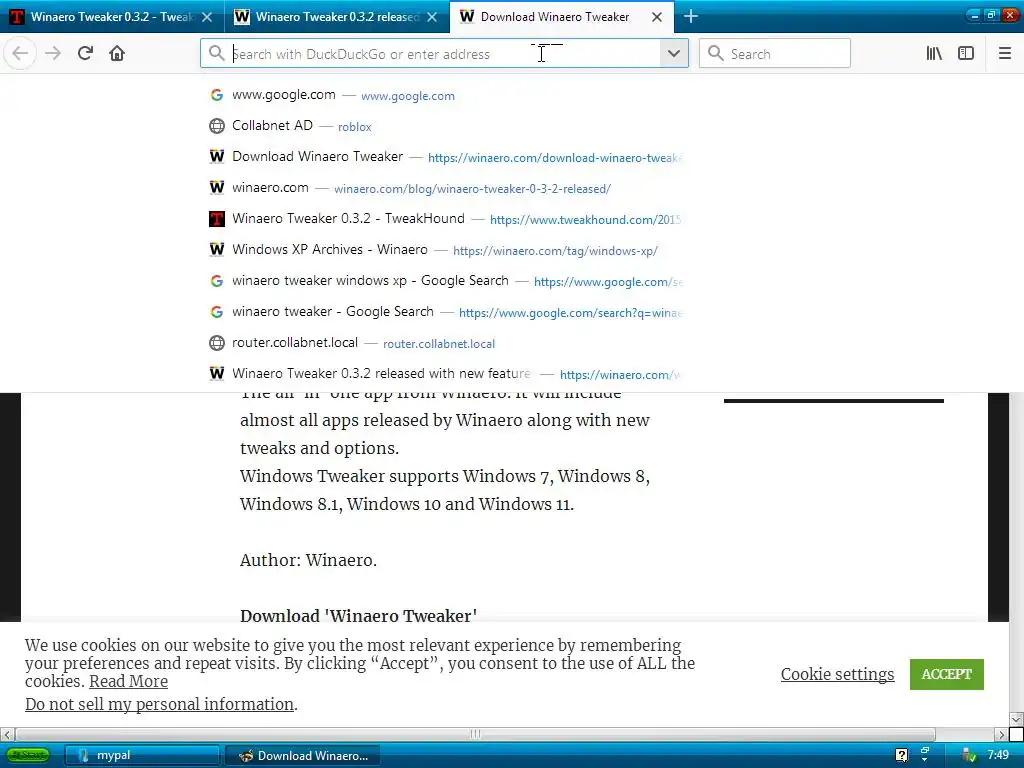
Task: Choose Windows XP Archives - Winaero suggestion
Action: tap(444, 250)
